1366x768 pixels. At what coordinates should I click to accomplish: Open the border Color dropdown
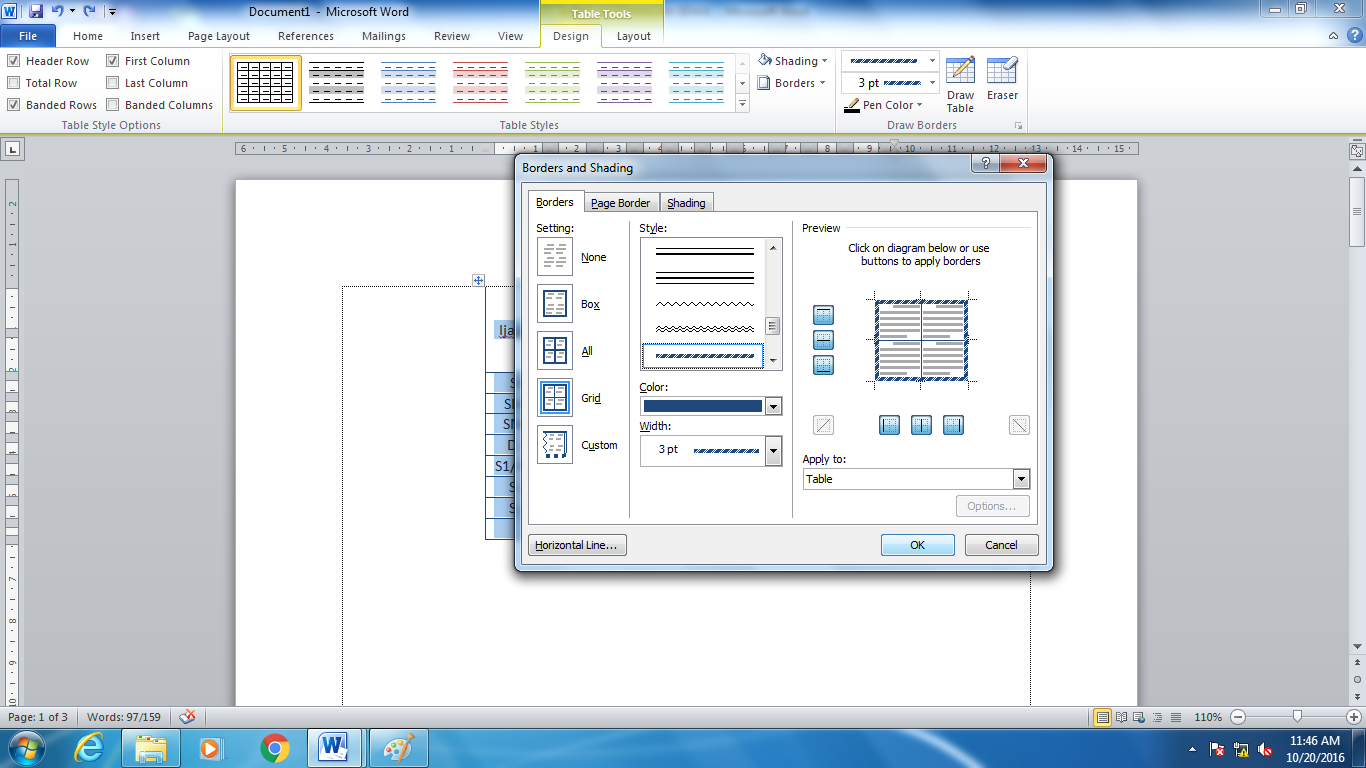point(773,405)
